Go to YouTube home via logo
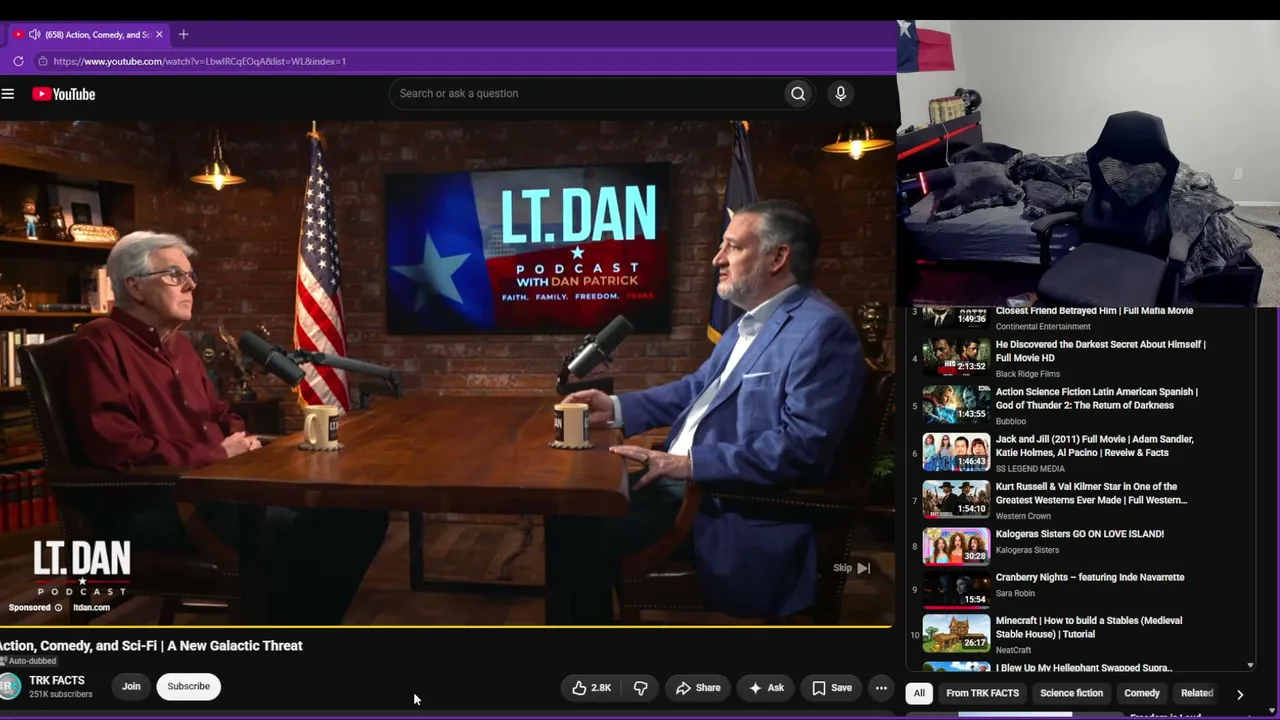Screen dimensions: 1280x720 64,94
